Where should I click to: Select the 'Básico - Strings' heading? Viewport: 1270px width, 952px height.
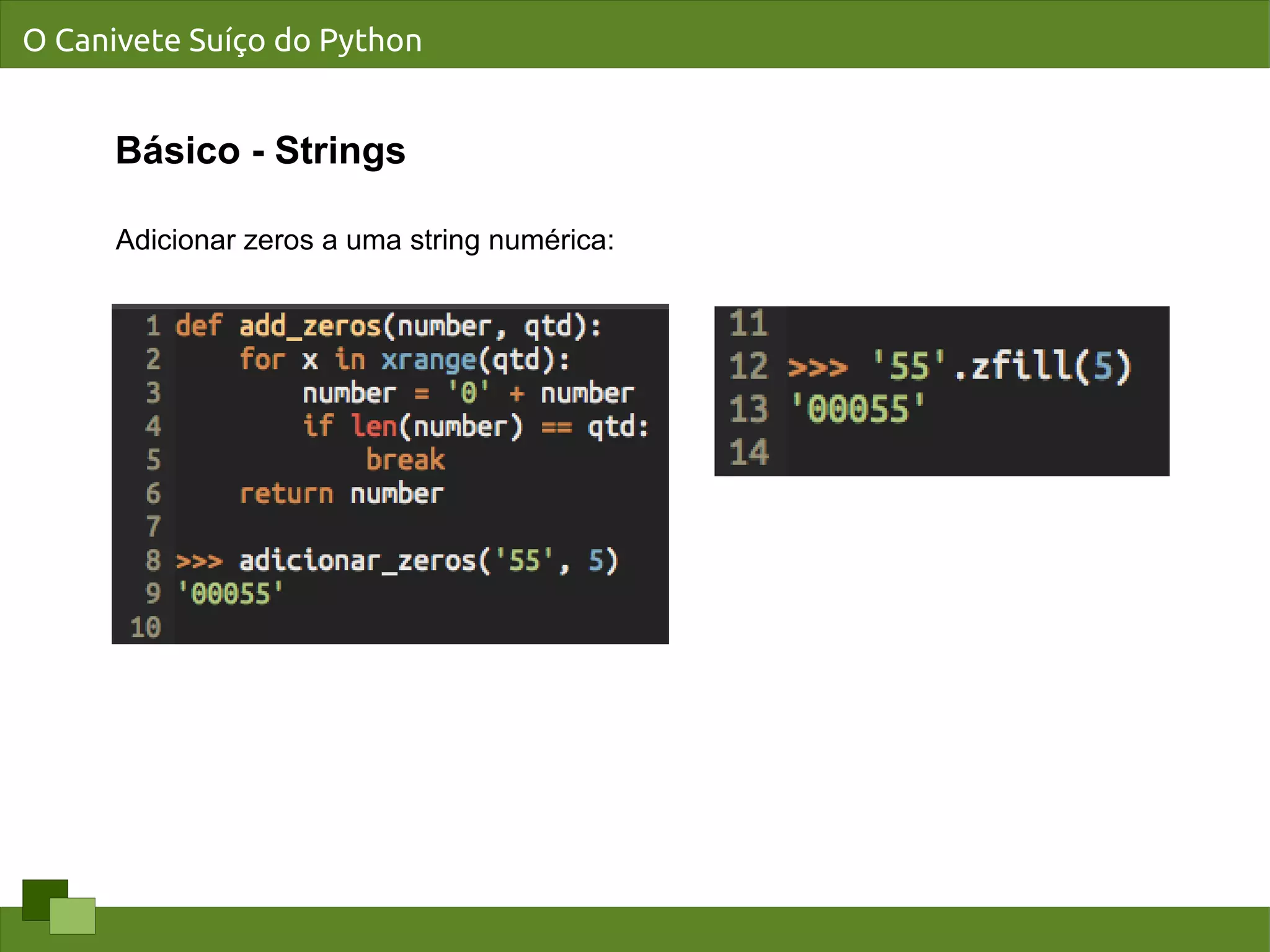point(260,151)
